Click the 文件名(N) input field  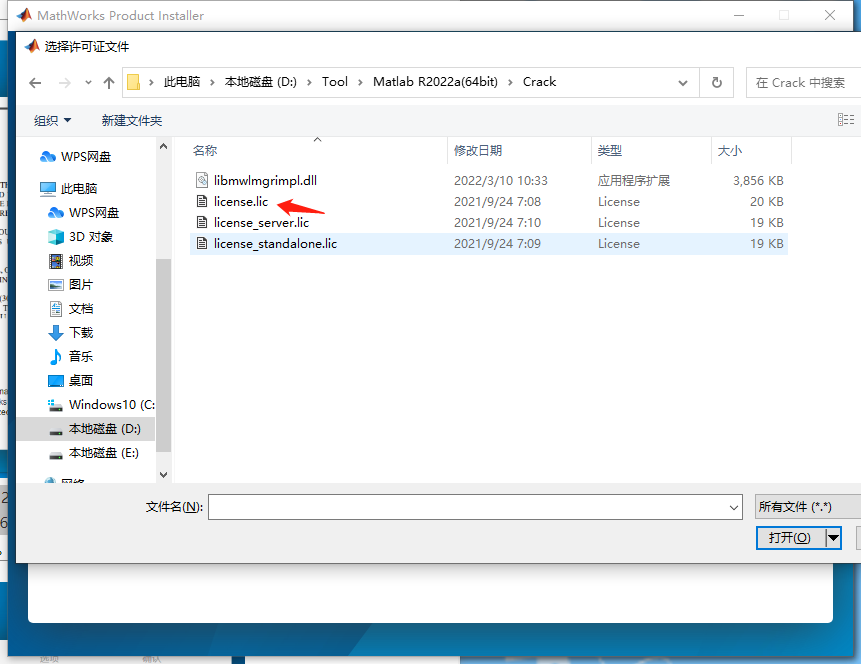(x=475, y=507)
